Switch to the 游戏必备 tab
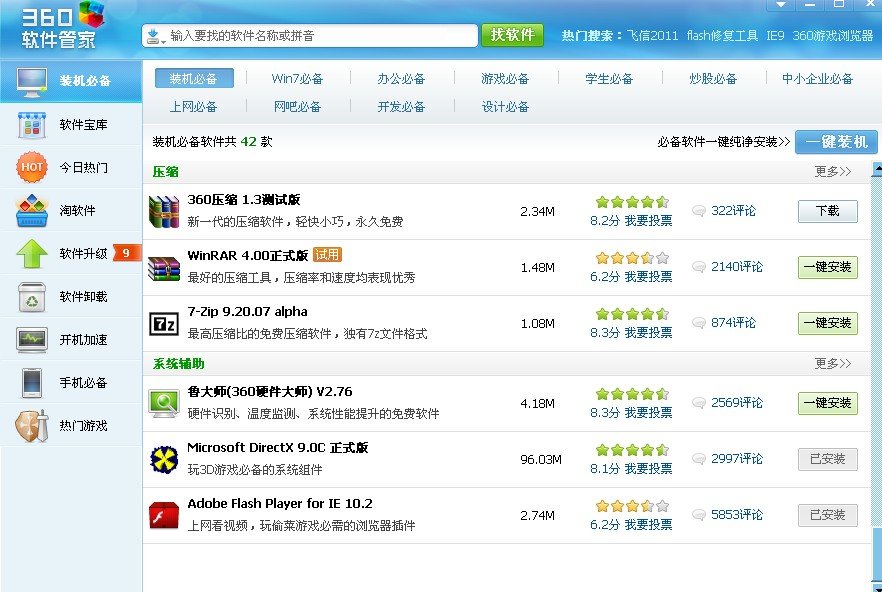The width and height of the screenshot is (882, 592). [505, 78]
